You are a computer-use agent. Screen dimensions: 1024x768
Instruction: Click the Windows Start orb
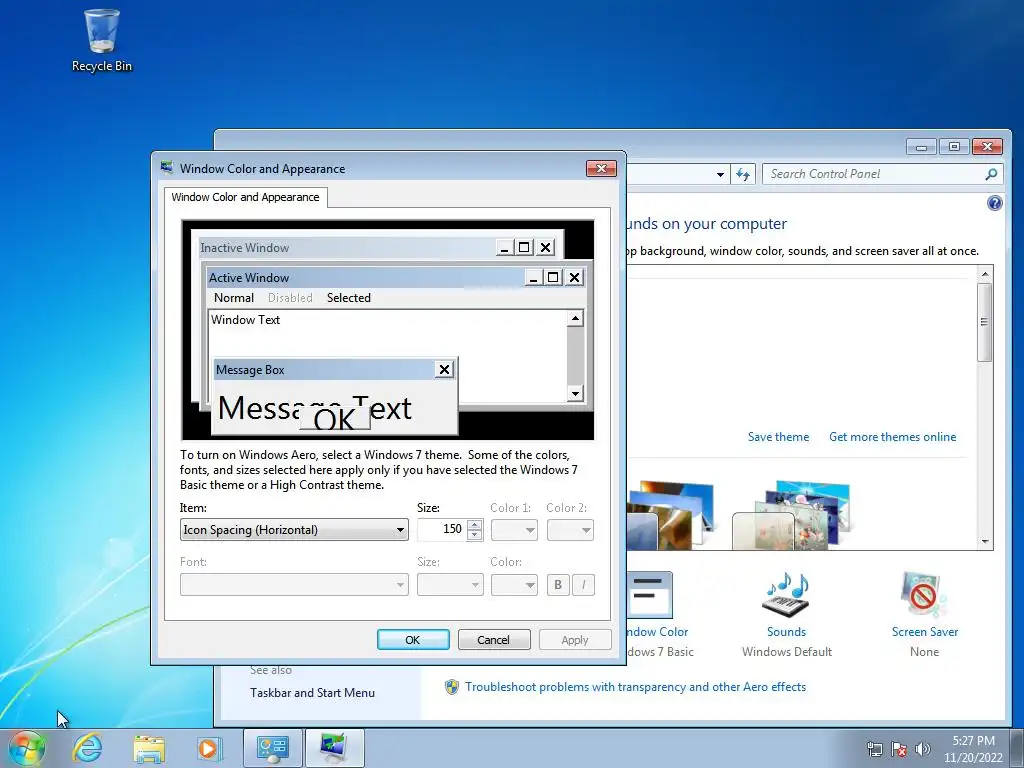[x=26, y=748]
